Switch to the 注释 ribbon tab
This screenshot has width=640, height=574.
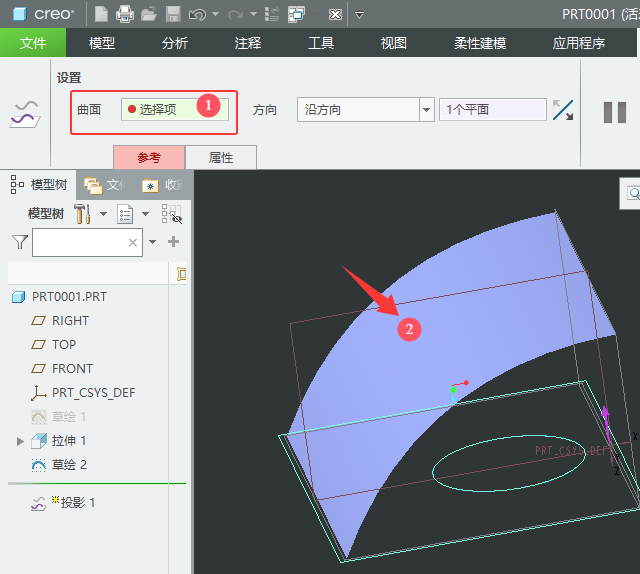248,42
